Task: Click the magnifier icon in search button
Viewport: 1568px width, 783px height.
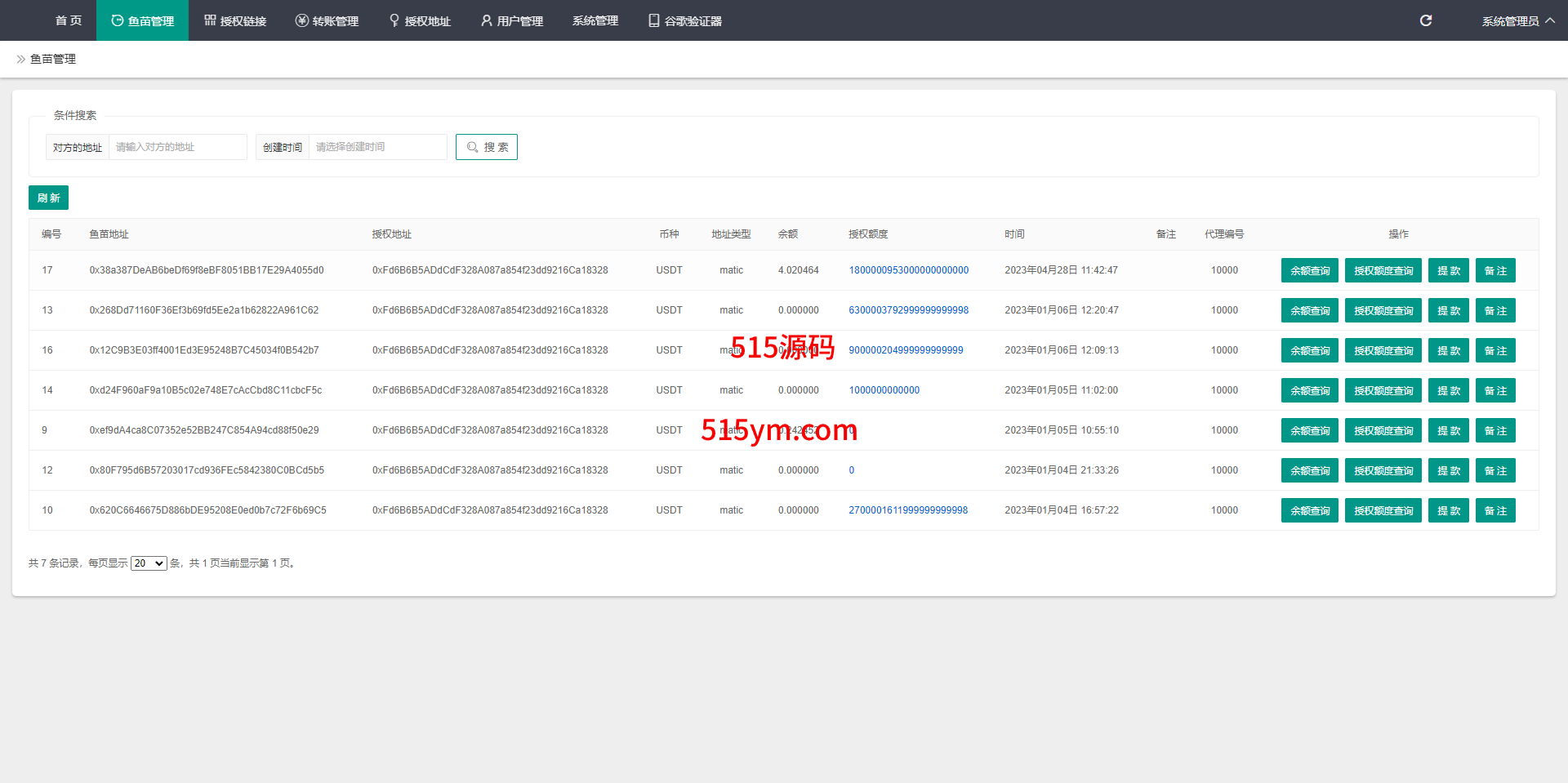Action: pyautogui.click(x=472, y=147)
